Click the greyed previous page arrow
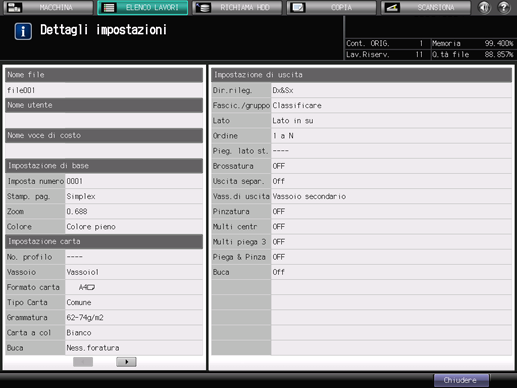 click(x=83, y=362)
